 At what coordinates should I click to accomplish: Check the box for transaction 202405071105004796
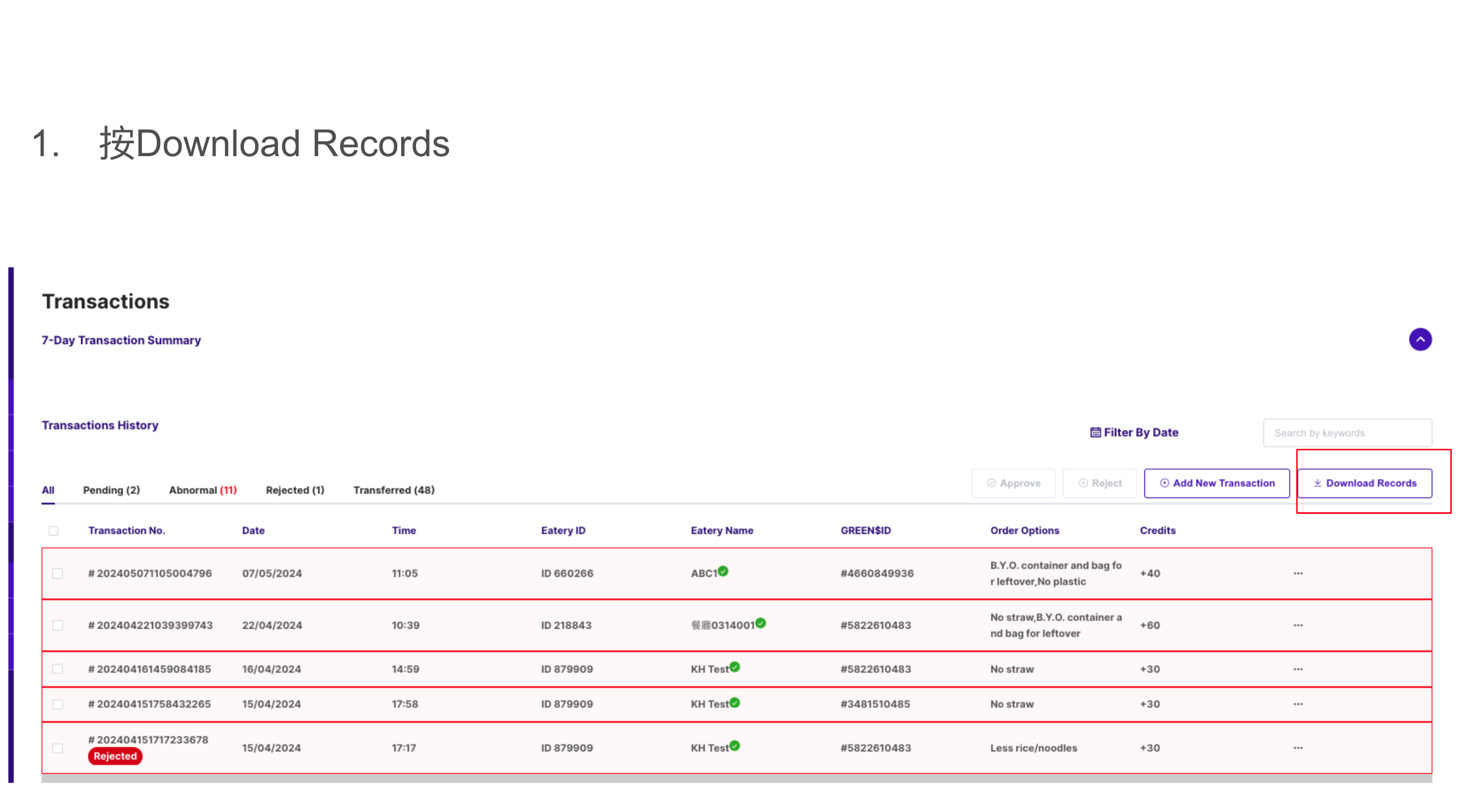coord(58,573)
